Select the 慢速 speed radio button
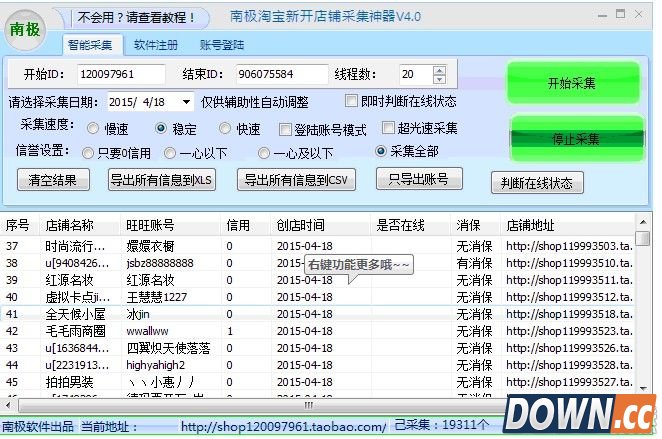The width and height of the screenshot is (662, 439). (x=92, y=128)
